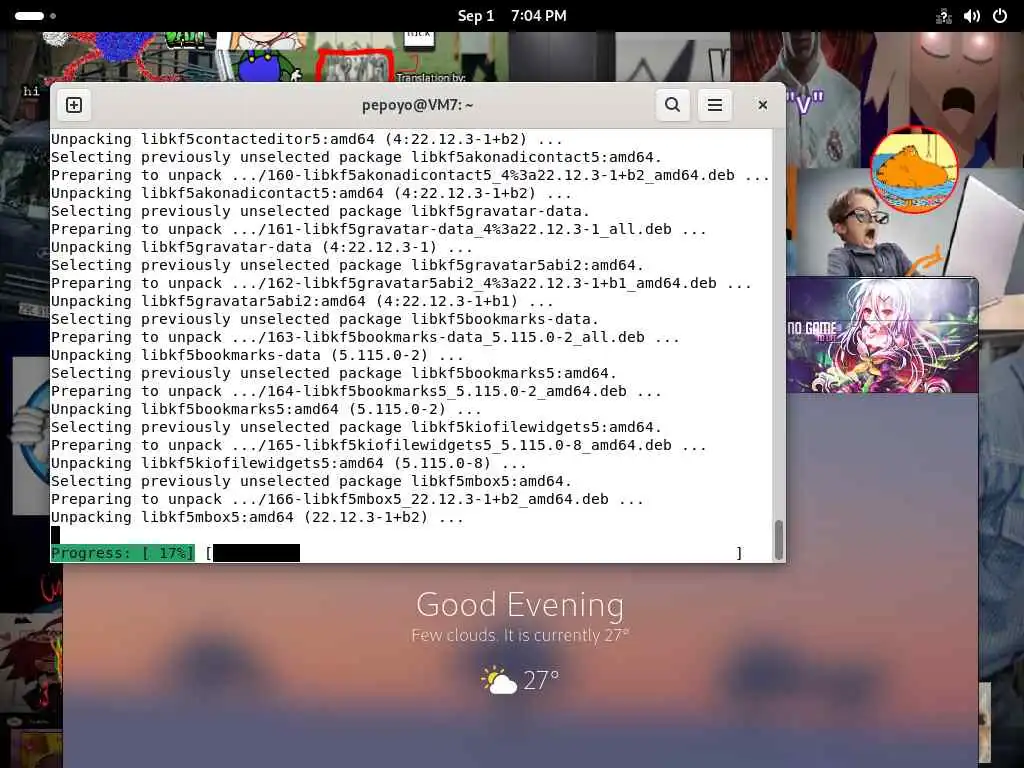1024x768 pixels.
Task: Click line 'Selecting previously unselected package libkf5bookmarks5:amd64.'
Action: pos(334,373)
